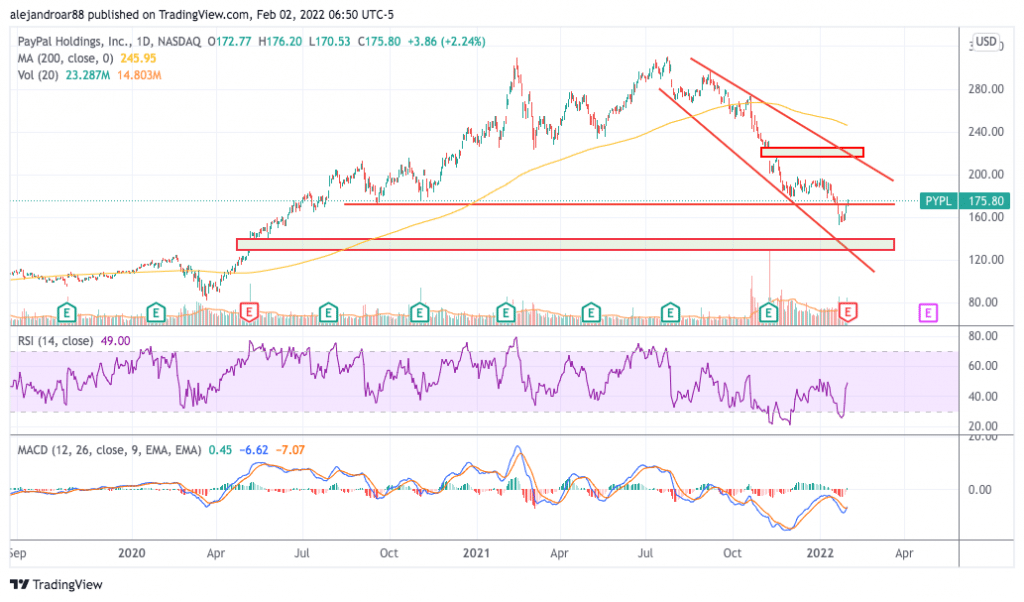Select the RSI (14, close) indicator legend
Screen dimensions: 1024x602
[x=55, y=341]
